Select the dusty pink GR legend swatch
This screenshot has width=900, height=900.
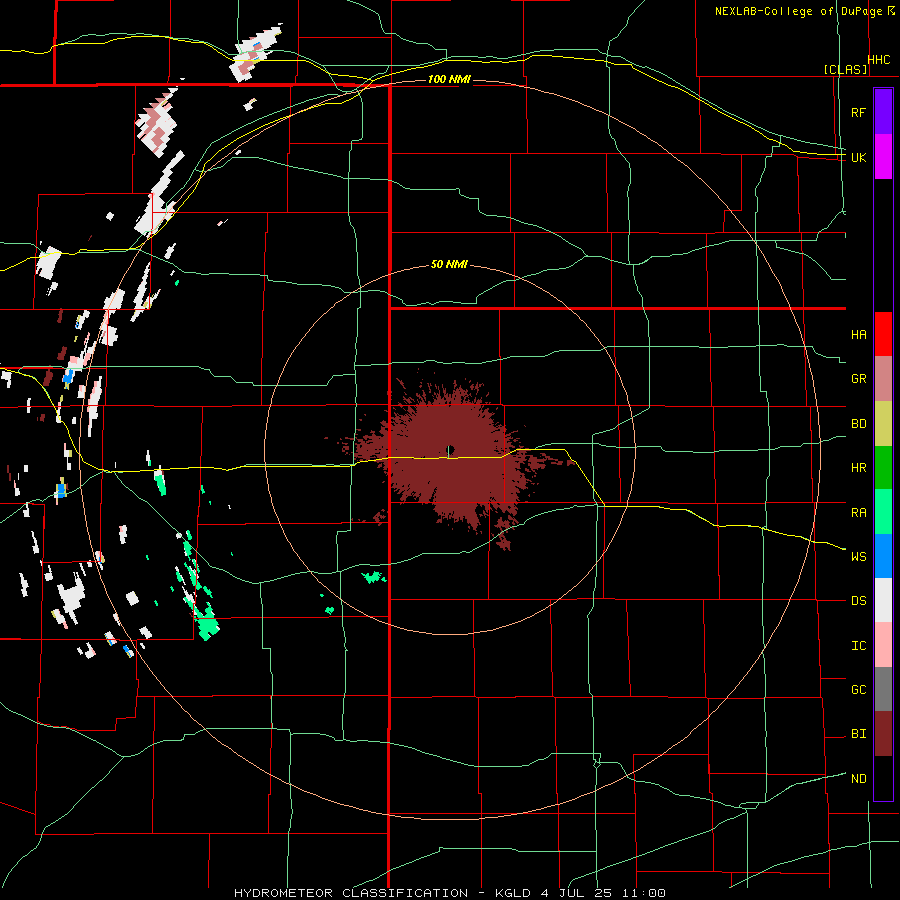click(x=883, y=379)
